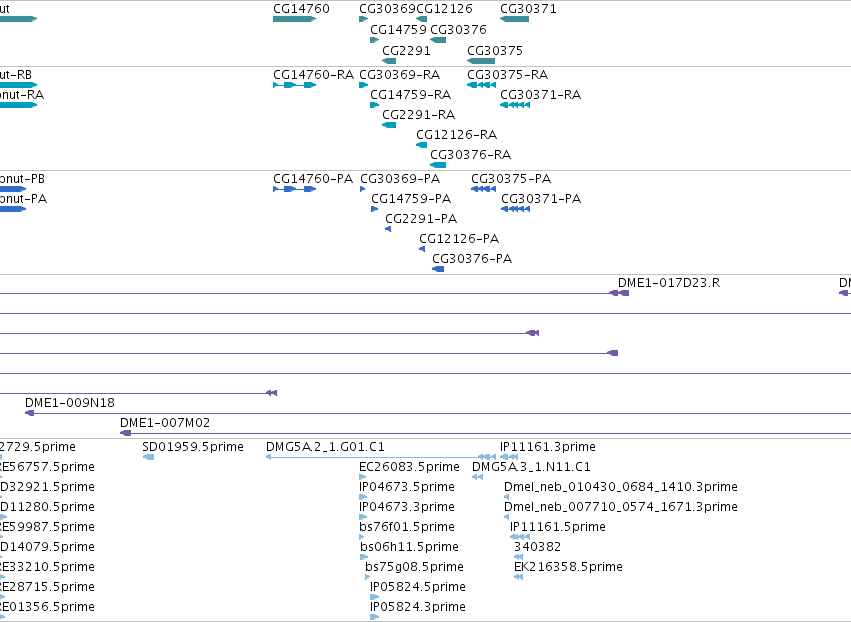Click the IP04673.5prime label
This screenshot has height=622, width=851.
(x=407, y=487)
